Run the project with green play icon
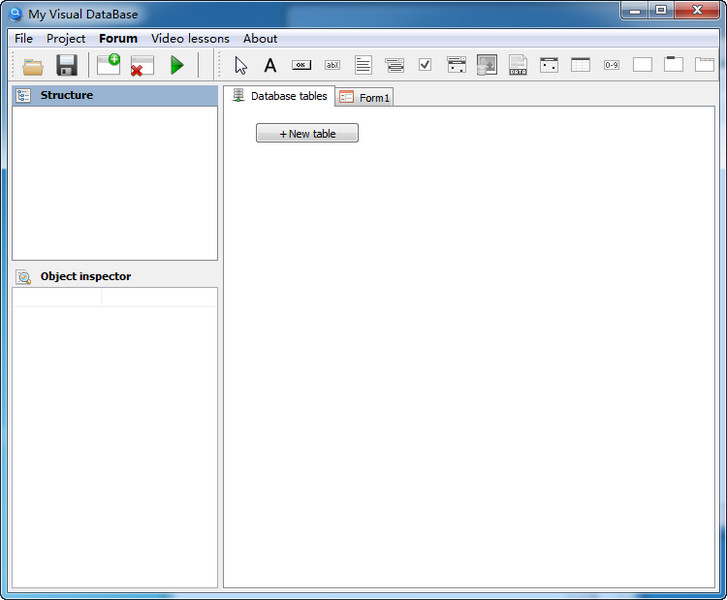 tap(177, 66)
